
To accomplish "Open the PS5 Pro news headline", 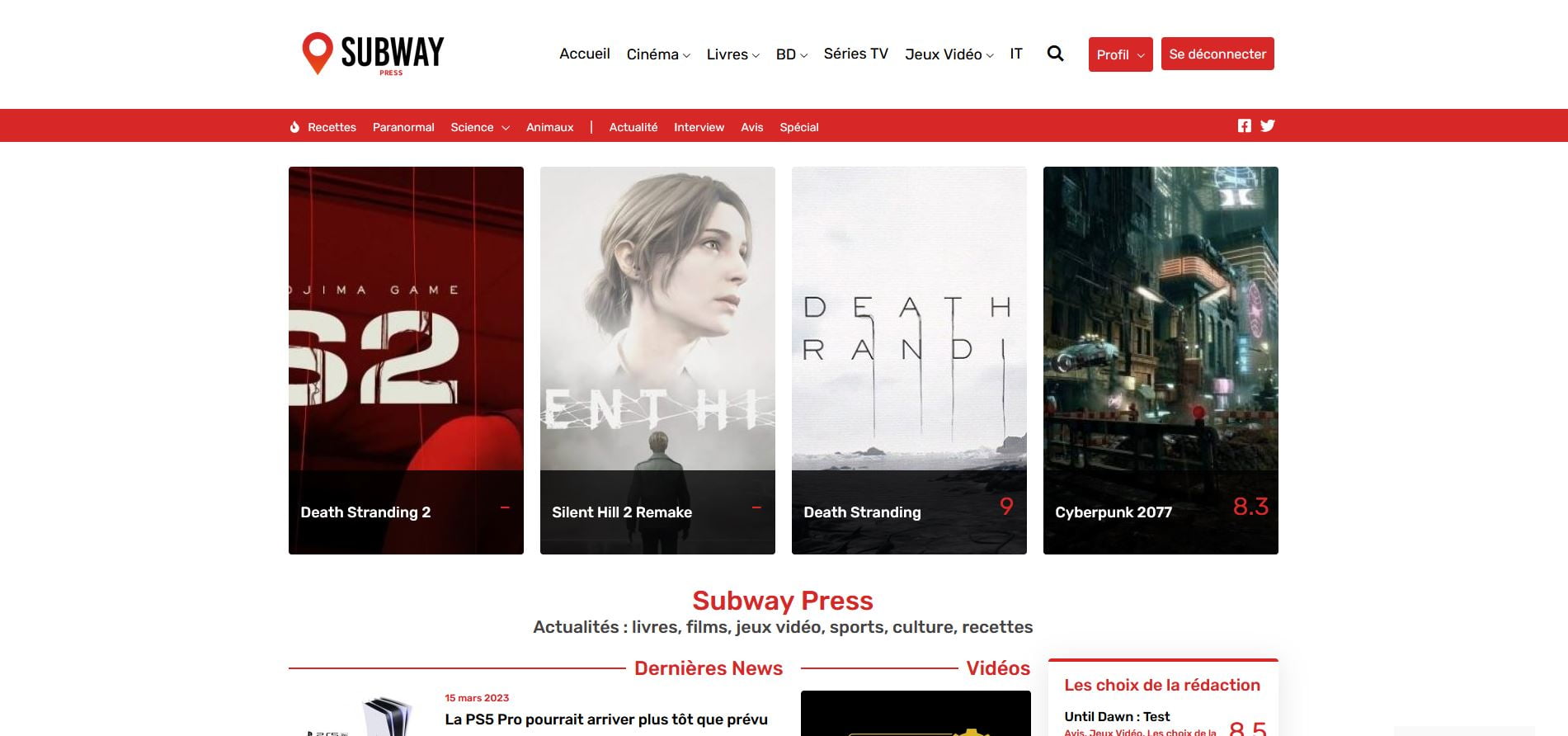I will (x=606, y=719).
